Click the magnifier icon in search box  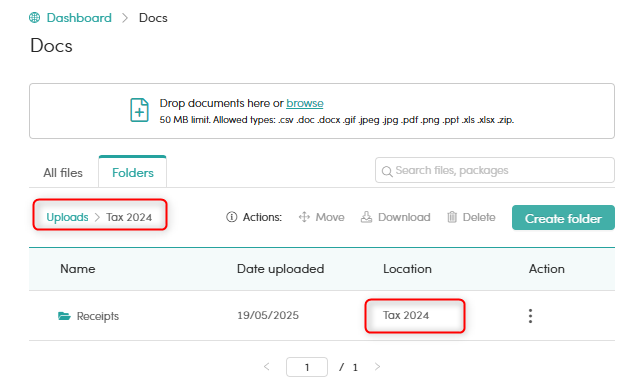(x=387, y=171)
